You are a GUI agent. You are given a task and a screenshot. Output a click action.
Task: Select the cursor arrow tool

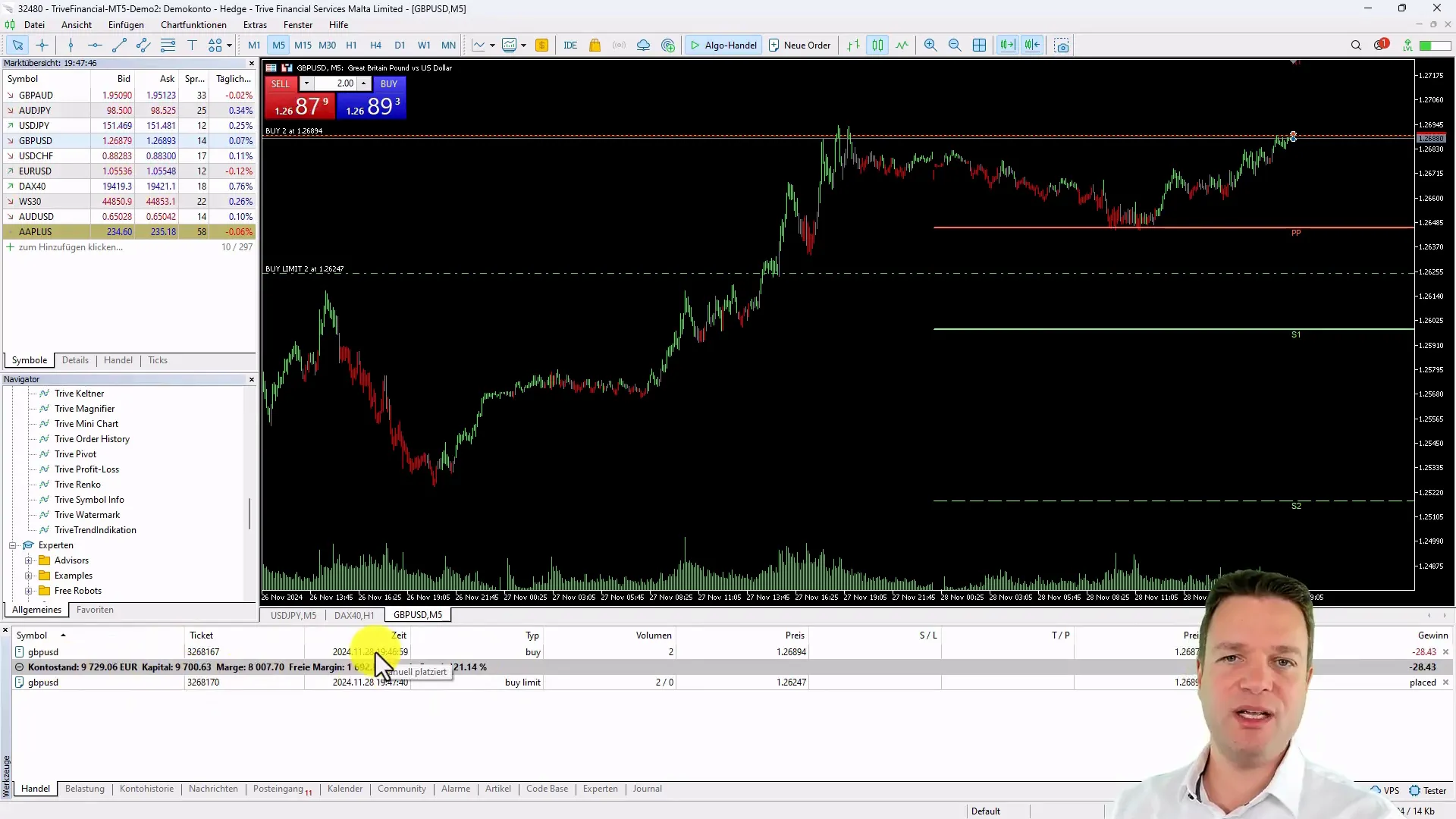point(17,45)
